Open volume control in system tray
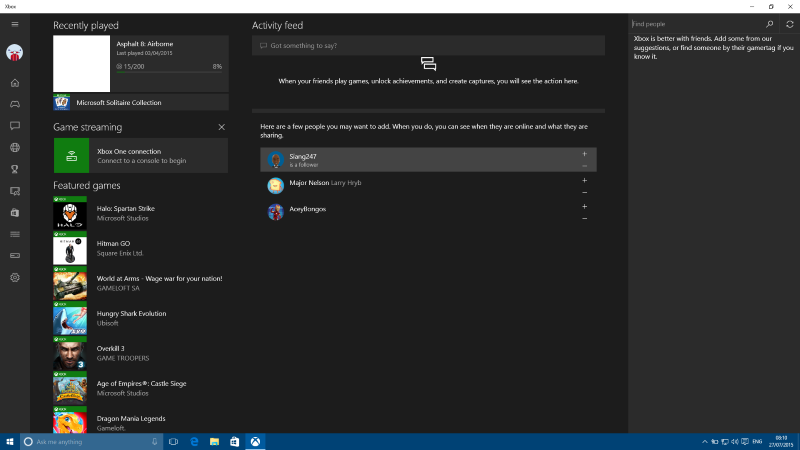The image size is (800, 450). [x=735, y=442]
